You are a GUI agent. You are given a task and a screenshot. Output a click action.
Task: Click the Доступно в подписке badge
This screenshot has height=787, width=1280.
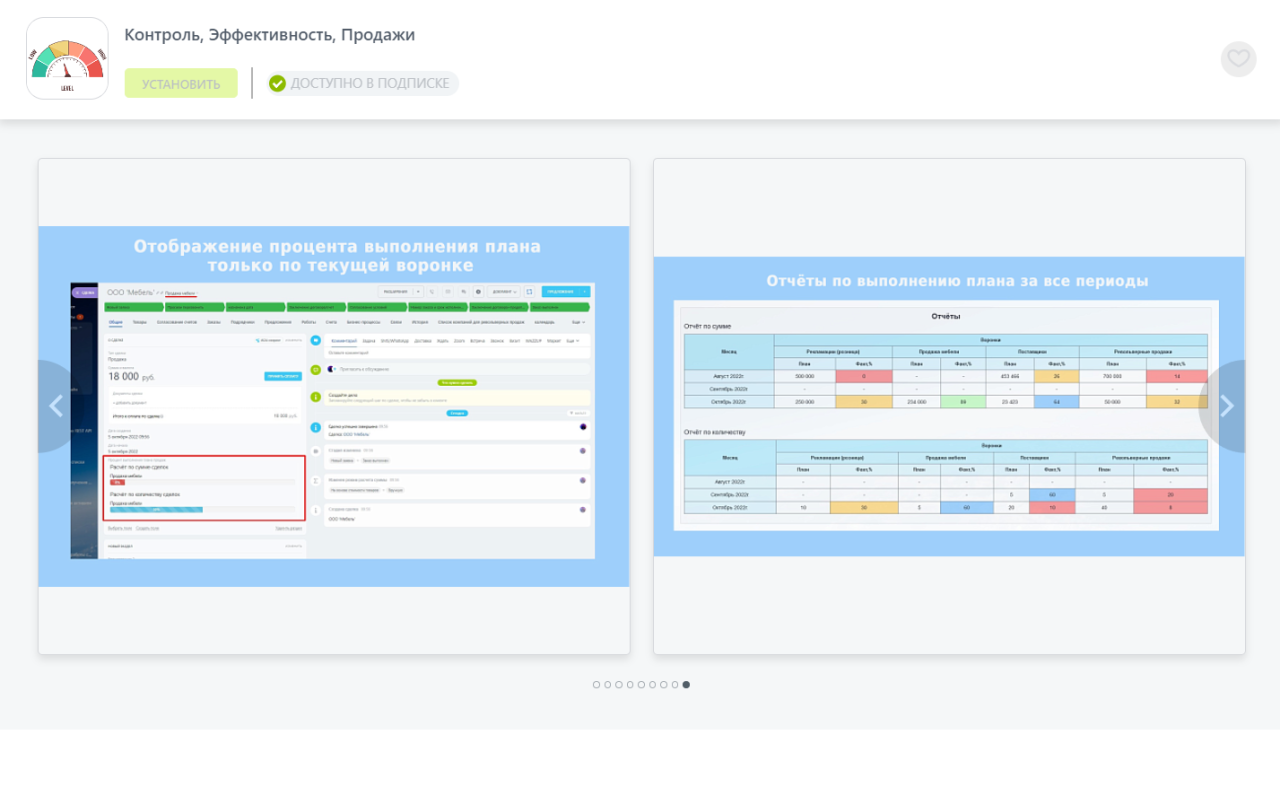362,83
